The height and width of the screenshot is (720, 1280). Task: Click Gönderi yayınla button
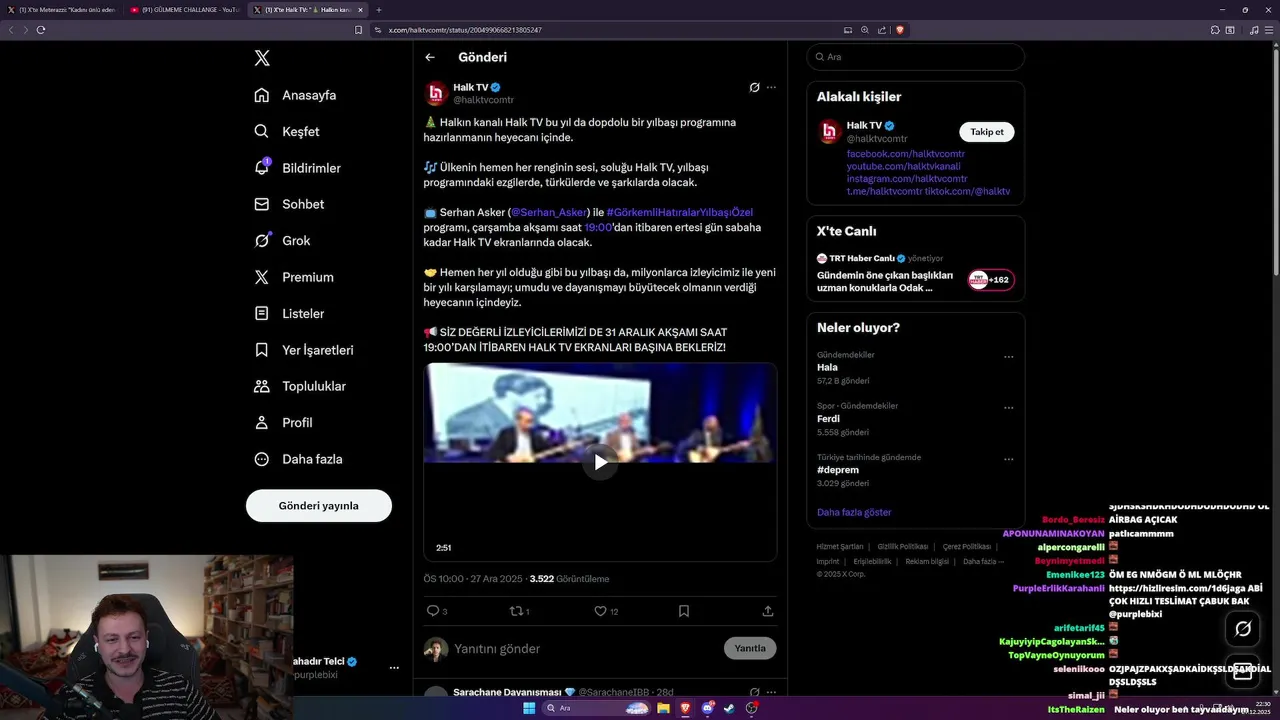tap(319, 505)
